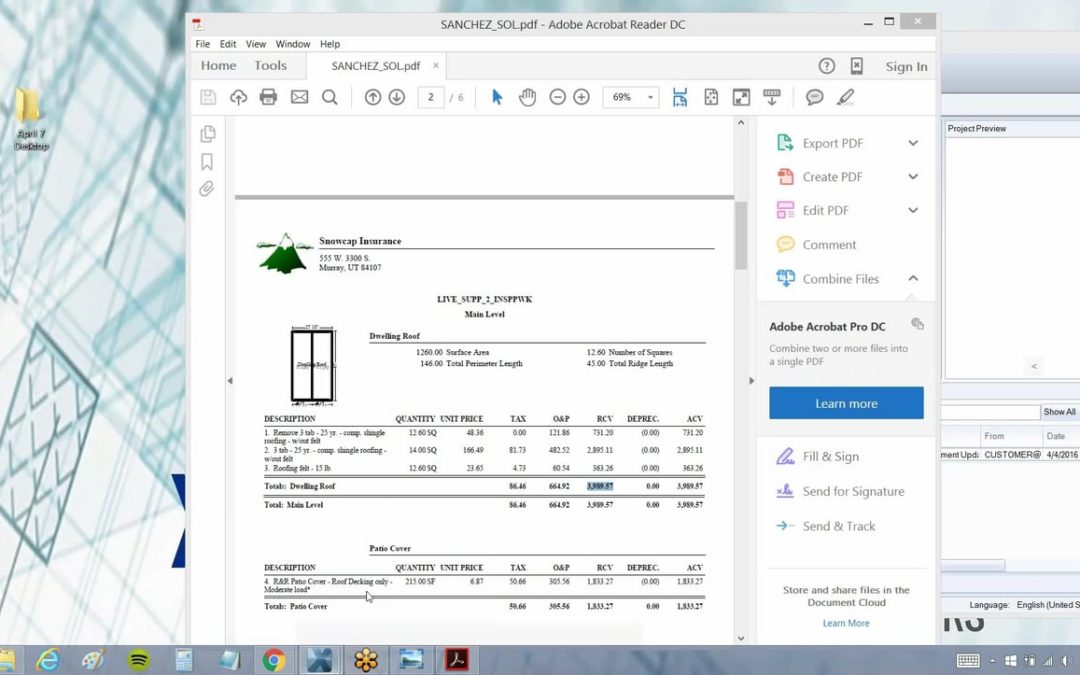
Task: Zoom out with the minus icon
Action: [x=558, y=97]
